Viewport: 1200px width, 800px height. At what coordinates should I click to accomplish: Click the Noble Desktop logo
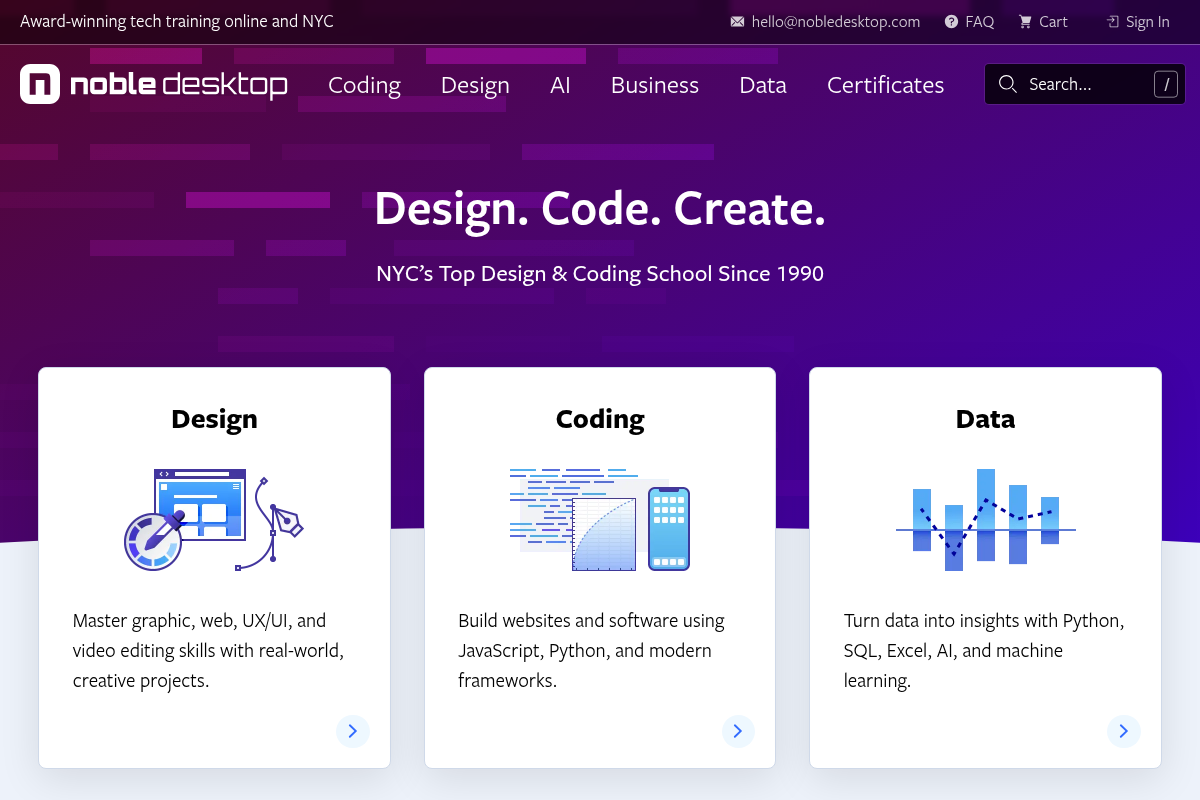(x=154, y=85)
